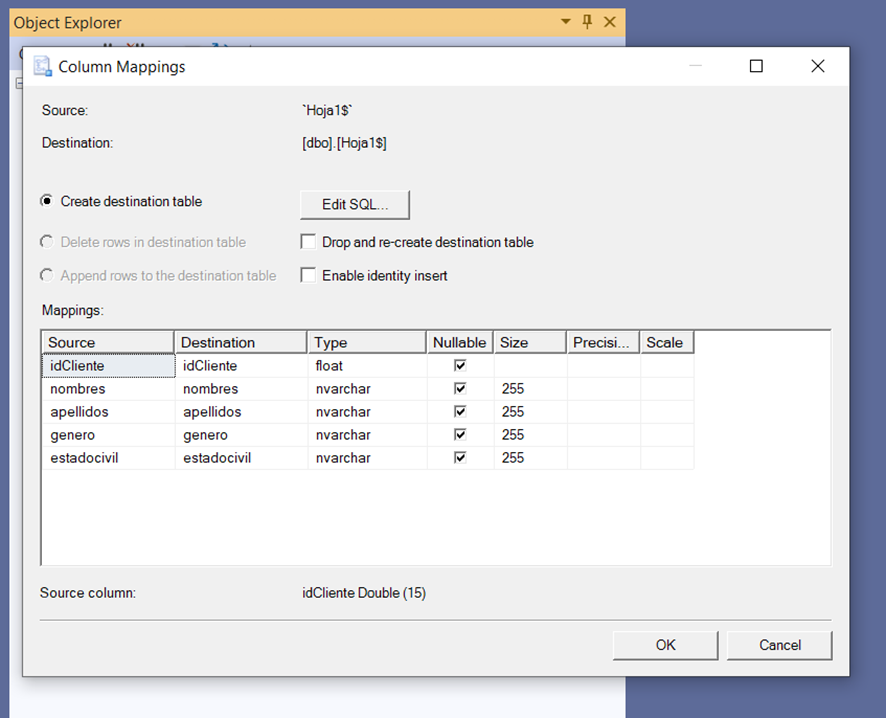Toggle Nullable checkbox for idCliente row
886x718 pixels.
460,365
